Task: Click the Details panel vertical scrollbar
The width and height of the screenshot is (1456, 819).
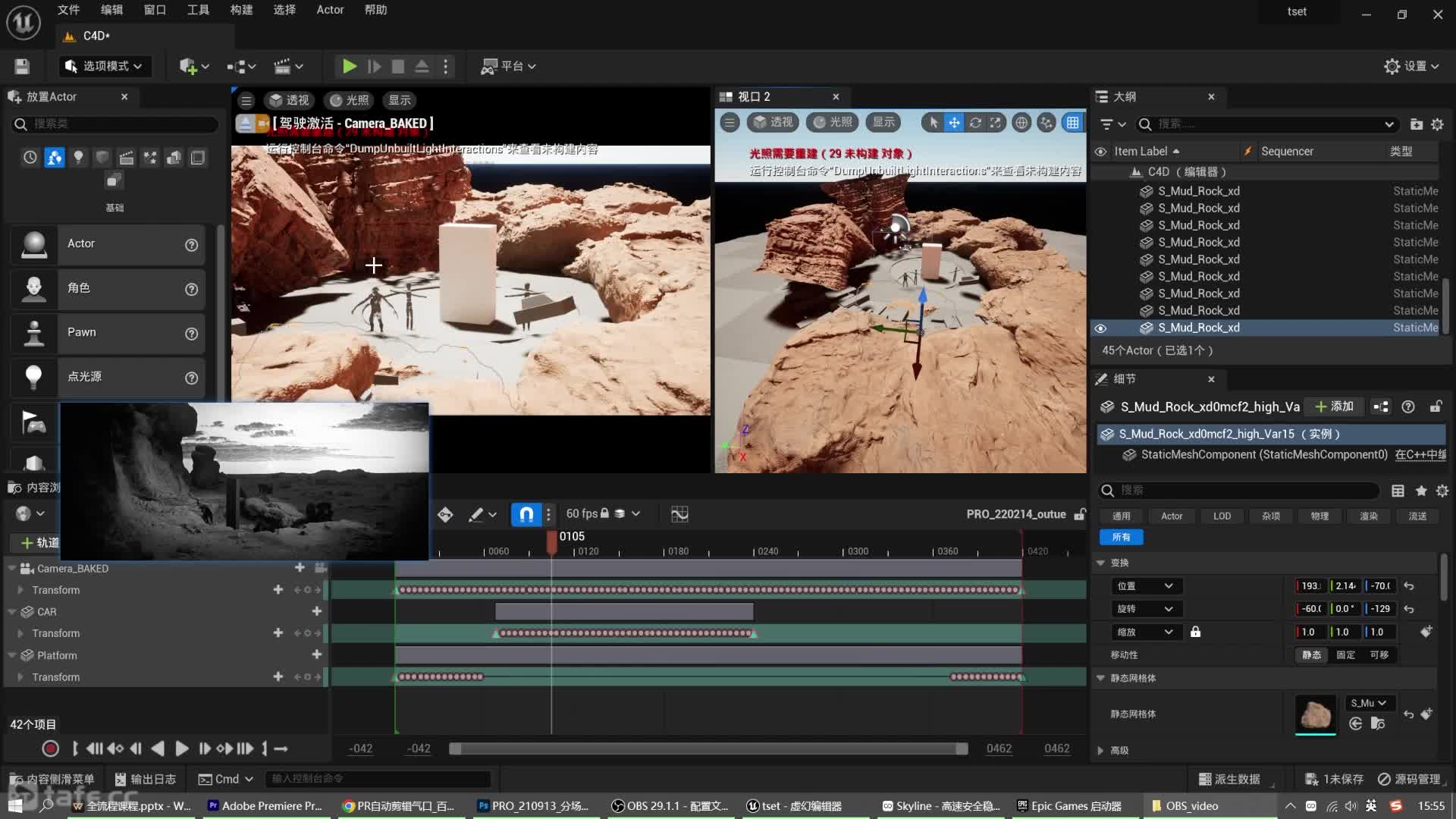Action: pos(1443,578)
